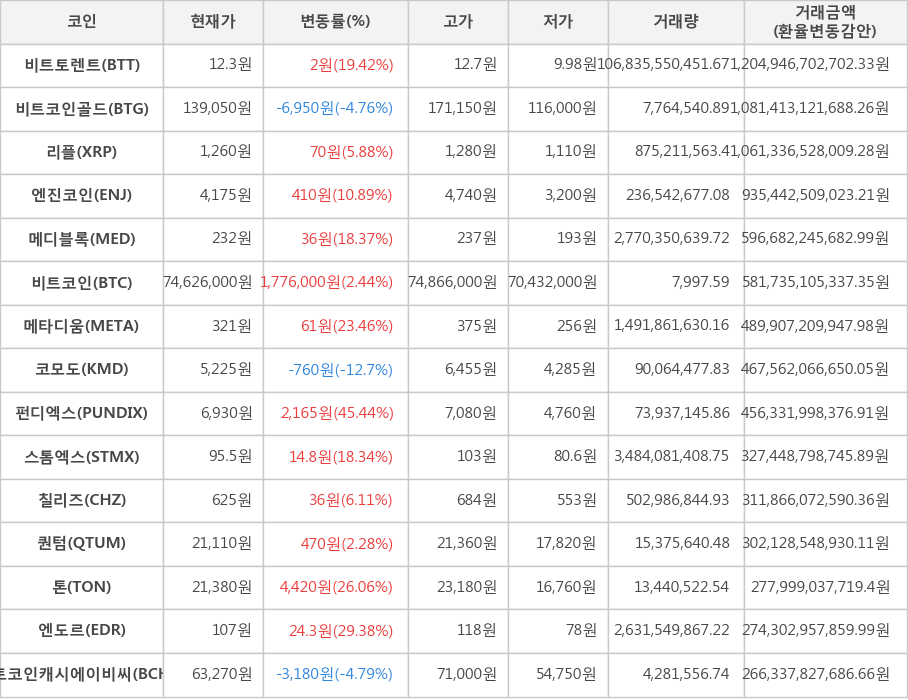This screenshot has width=908, height=700.
Task: Click the 엔진코인(ENJ) coin name
Action: pos(82,195)
